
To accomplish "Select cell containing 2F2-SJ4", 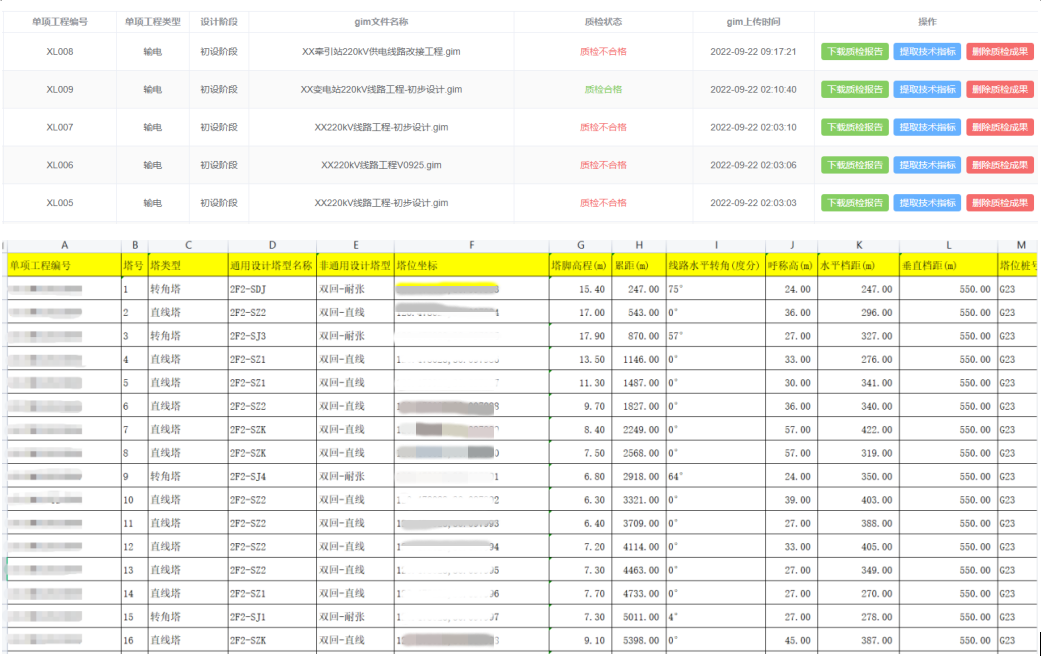I will (x=272, y=477).
